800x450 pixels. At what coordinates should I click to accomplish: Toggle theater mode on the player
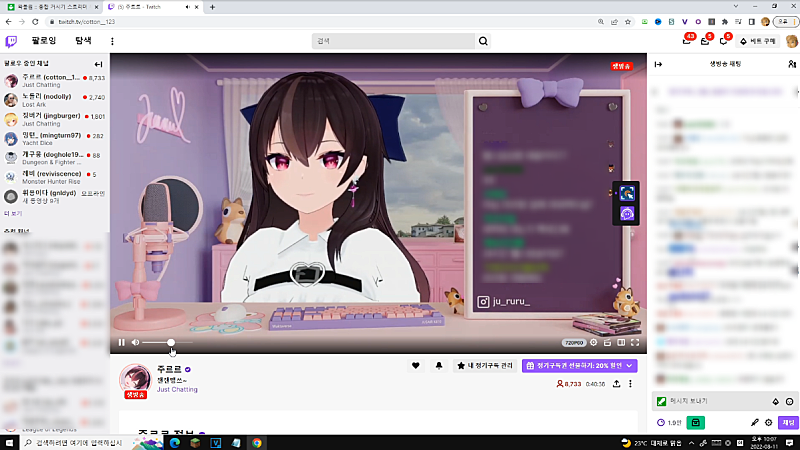click(x=621, y=342)
